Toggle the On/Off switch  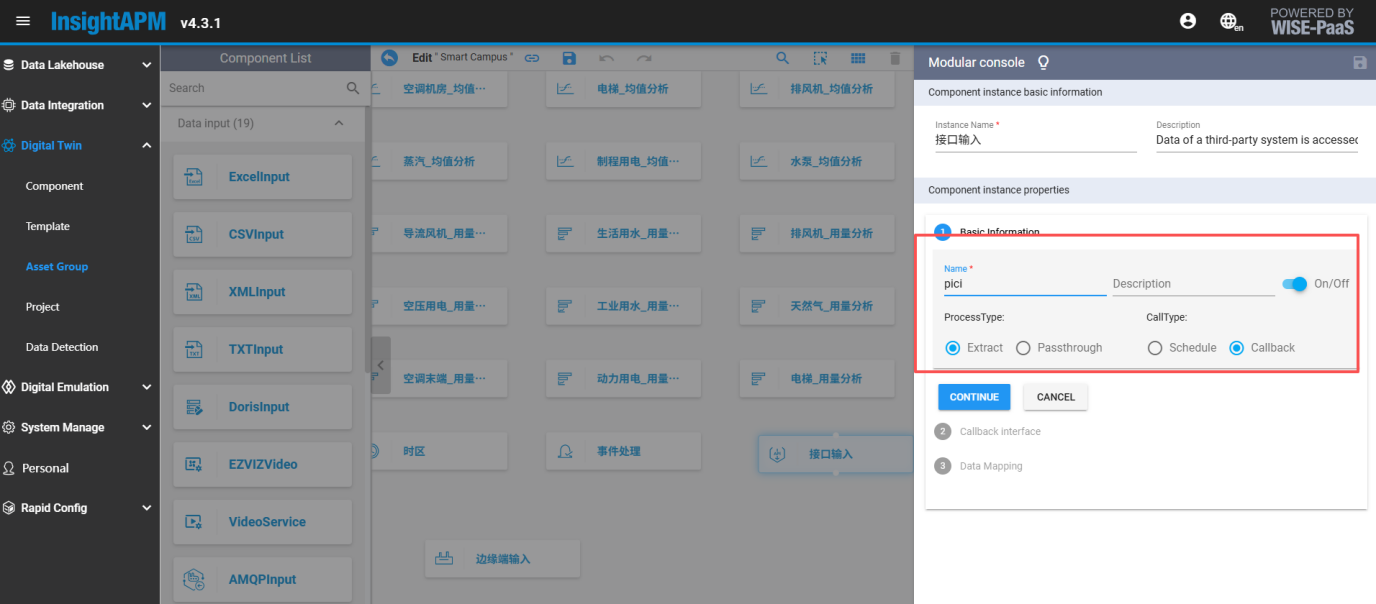[x=1295, y=284]
